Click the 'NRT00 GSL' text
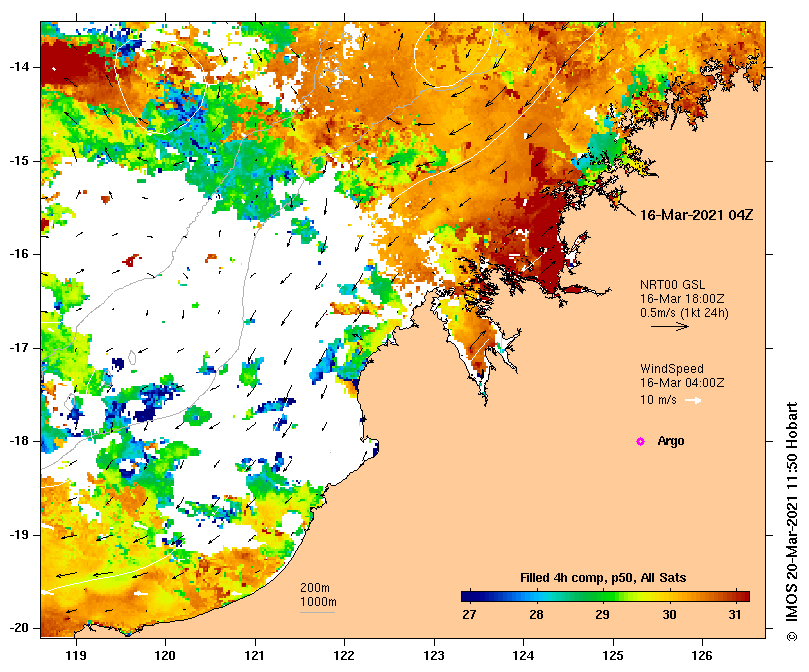 pos(672,285)
